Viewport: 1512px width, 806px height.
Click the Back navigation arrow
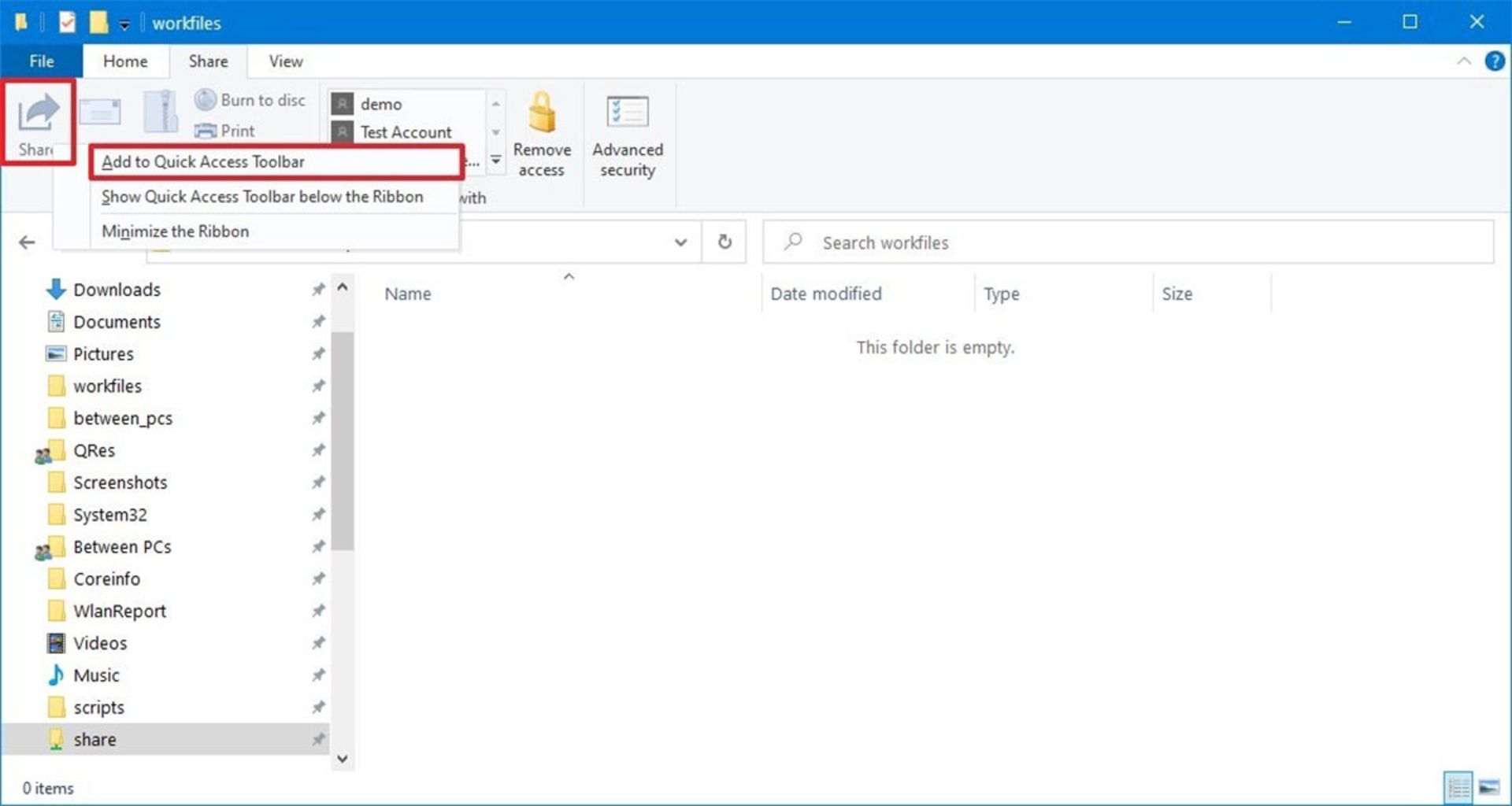(x=28, y=242)
